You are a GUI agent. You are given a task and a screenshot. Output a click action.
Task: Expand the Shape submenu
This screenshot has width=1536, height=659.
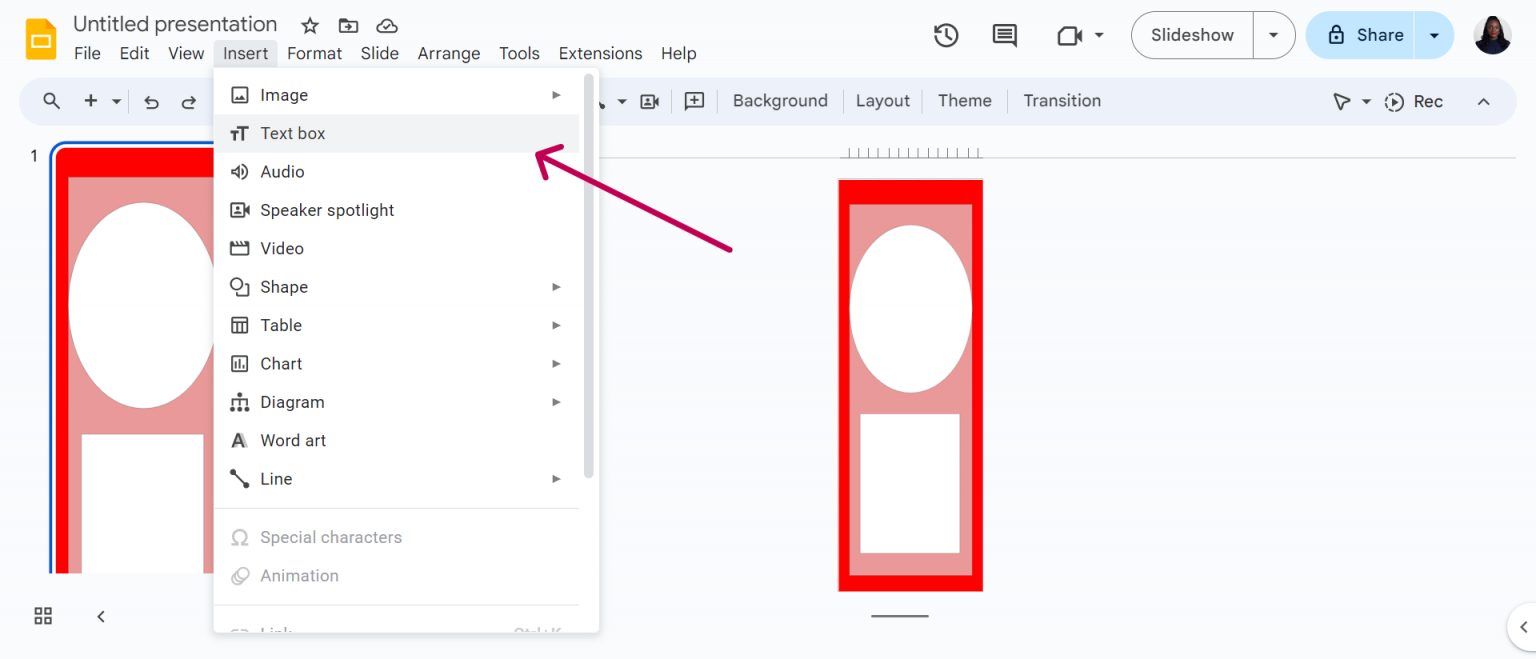coord(283,287)
